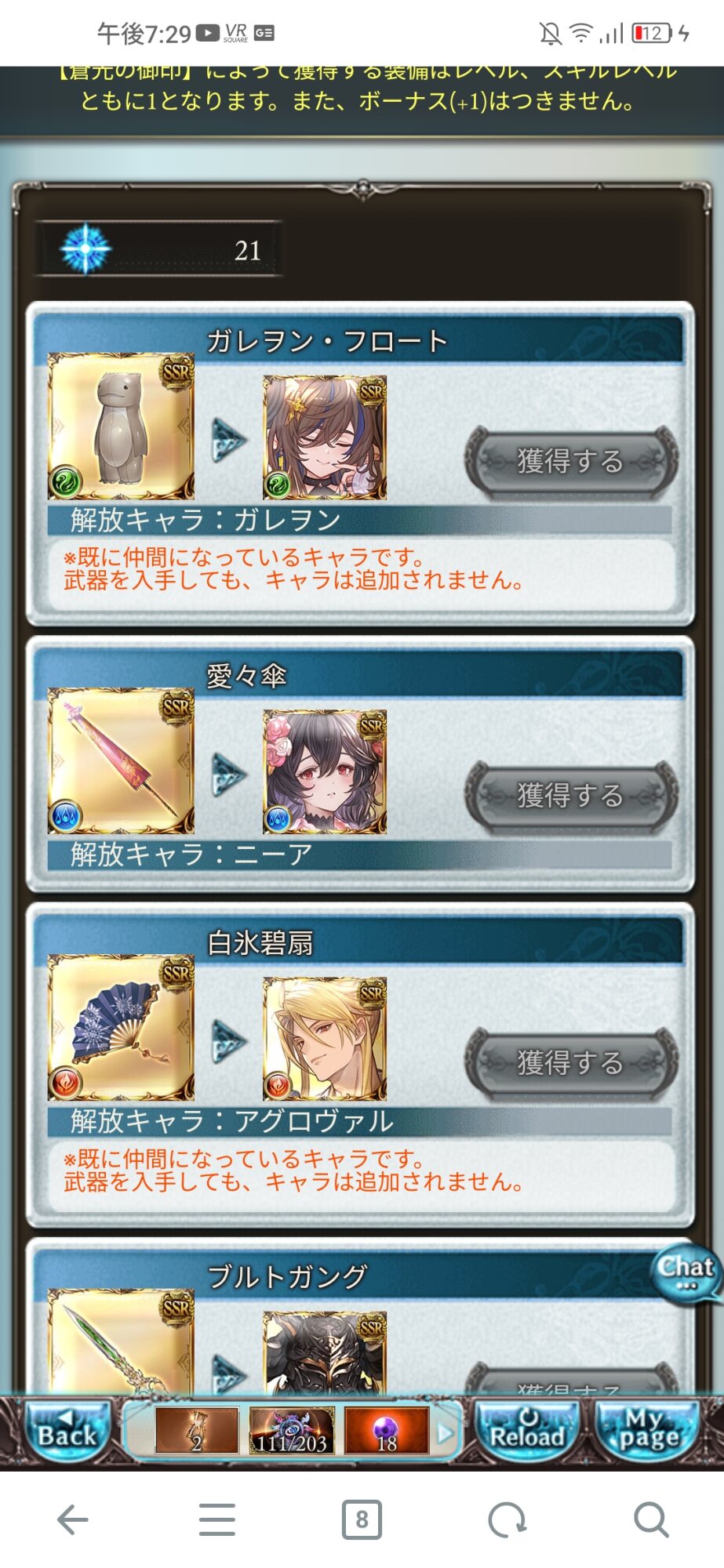This screenshot has width=724, height=1568.
Task: Tap 獲得する for 白氷碧扇
Action: [x=570, y=1062]
